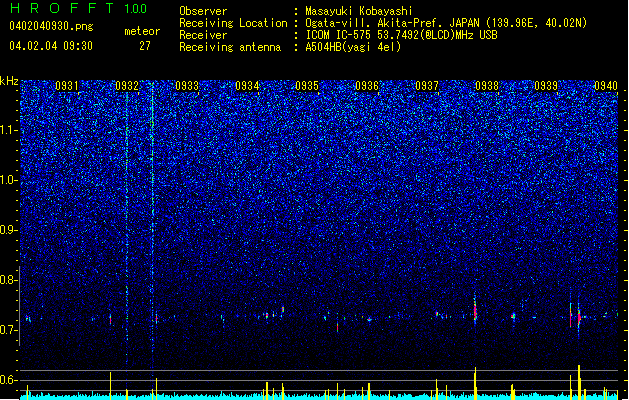Click the kHz frequency axis unit label
Screen dimensions: 629x400
(9, 81)
